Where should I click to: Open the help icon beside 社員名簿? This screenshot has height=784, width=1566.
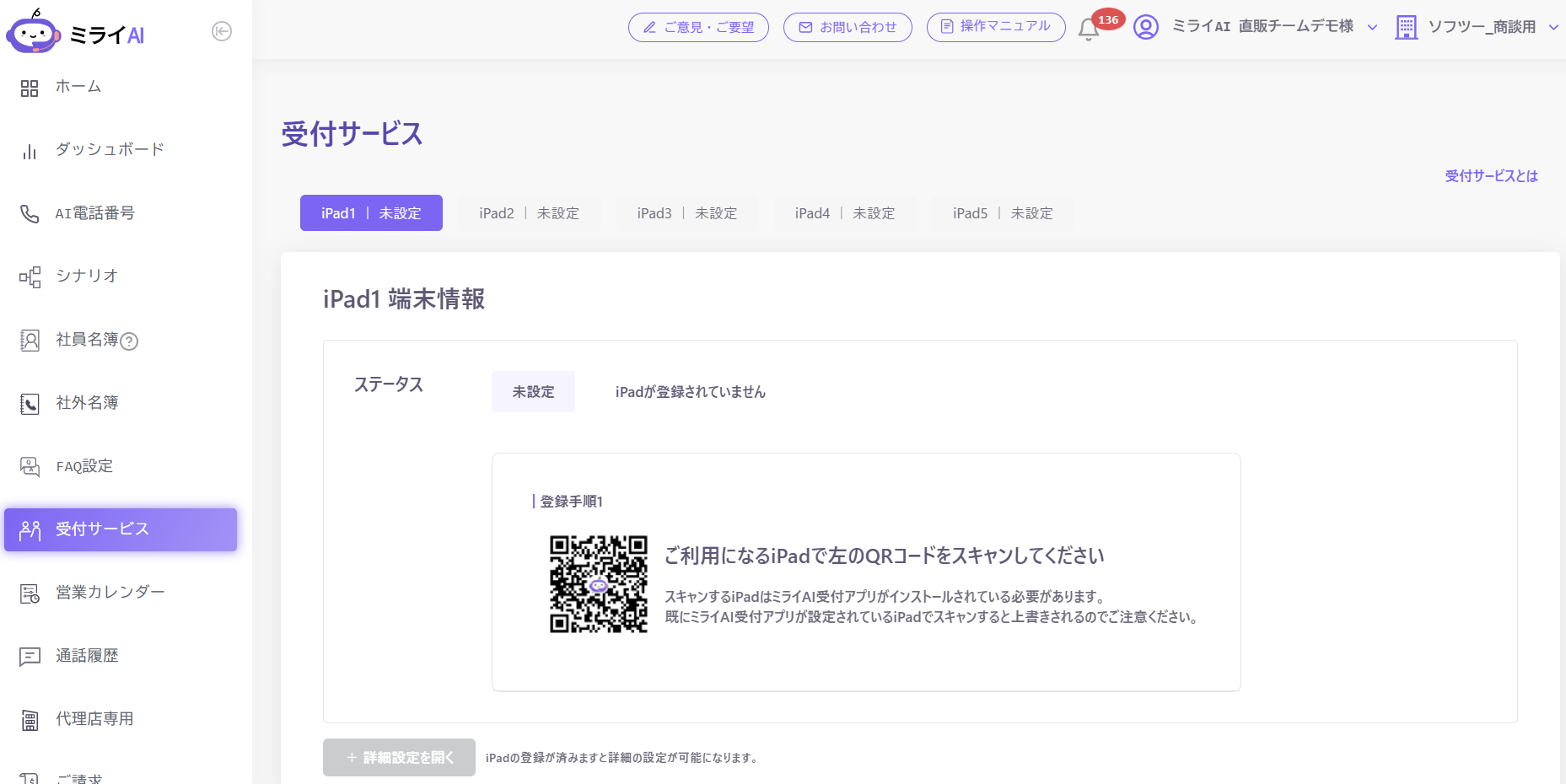tap(129, 341)
